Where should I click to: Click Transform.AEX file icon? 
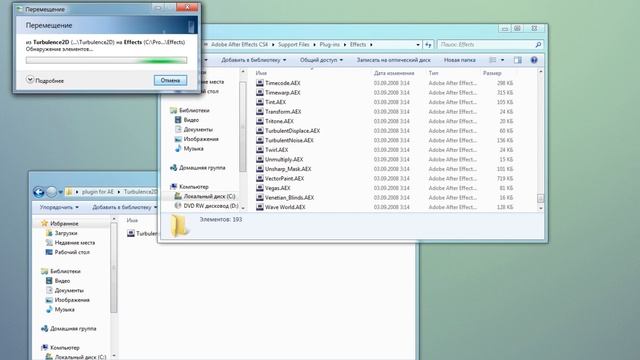(x=260, y=111)
